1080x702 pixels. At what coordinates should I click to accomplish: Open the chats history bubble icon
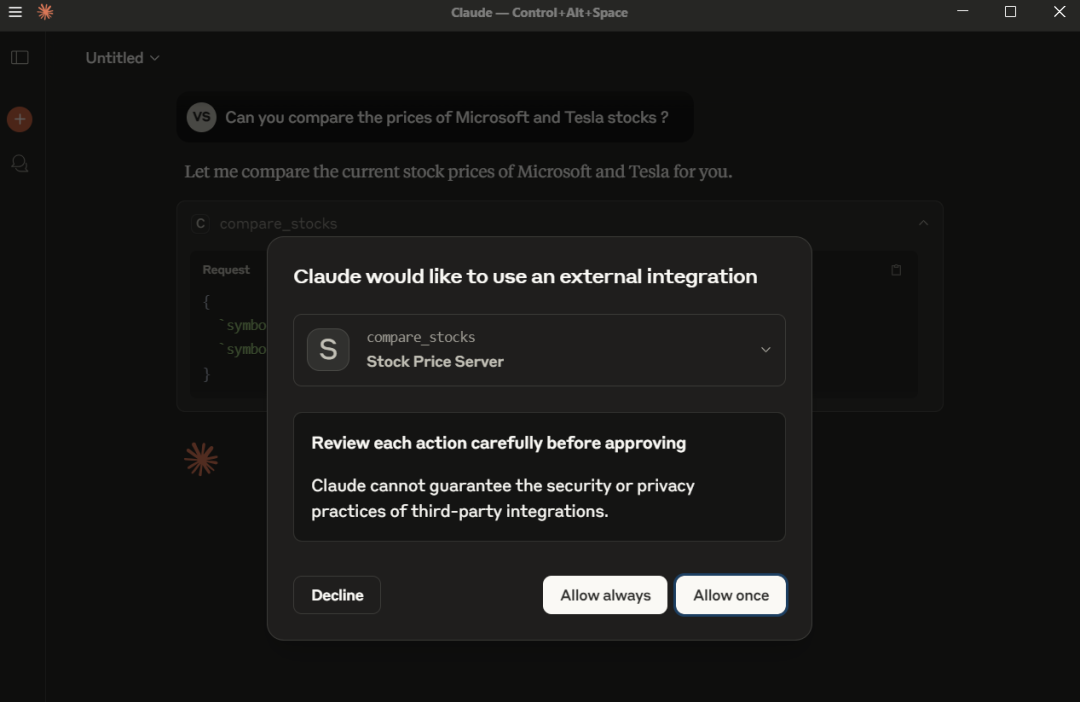click(19, 163)
